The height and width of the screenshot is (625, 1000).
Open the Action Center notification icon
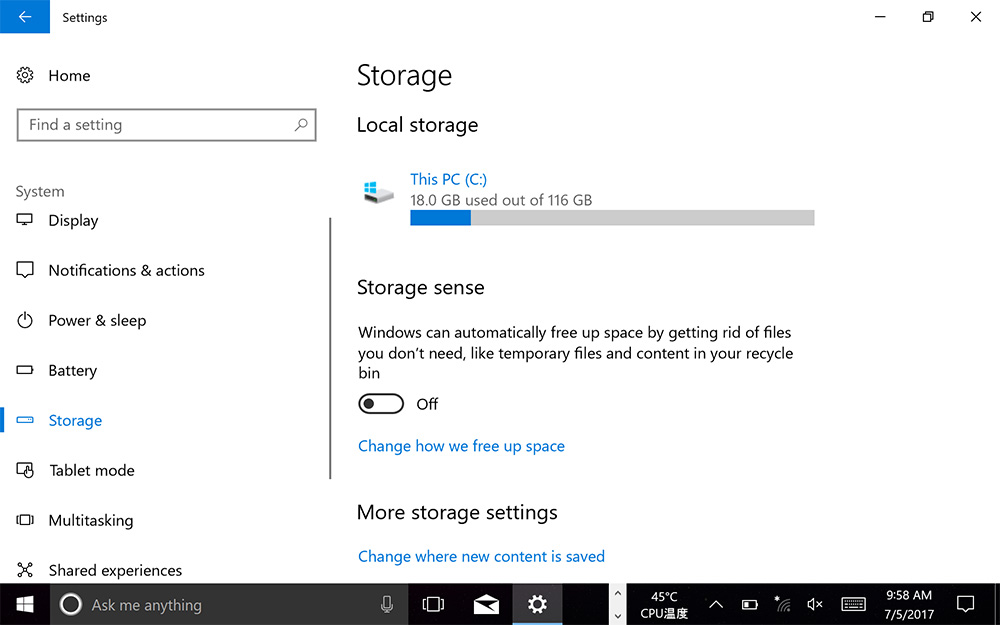pos(966,604)
